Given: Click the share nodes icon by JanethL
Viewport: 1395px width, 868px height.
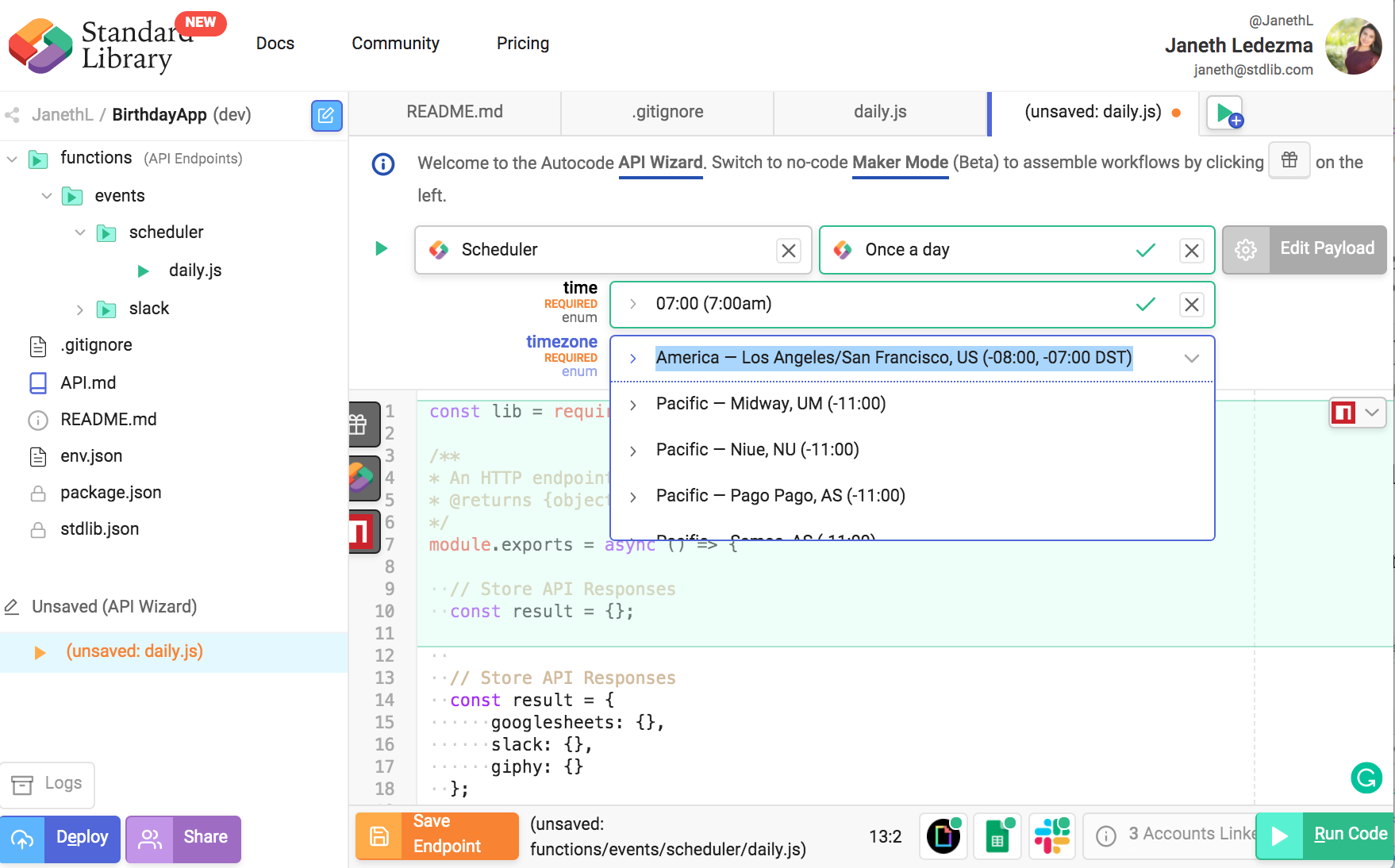Looking at the screenshot, I should point(12,115).
